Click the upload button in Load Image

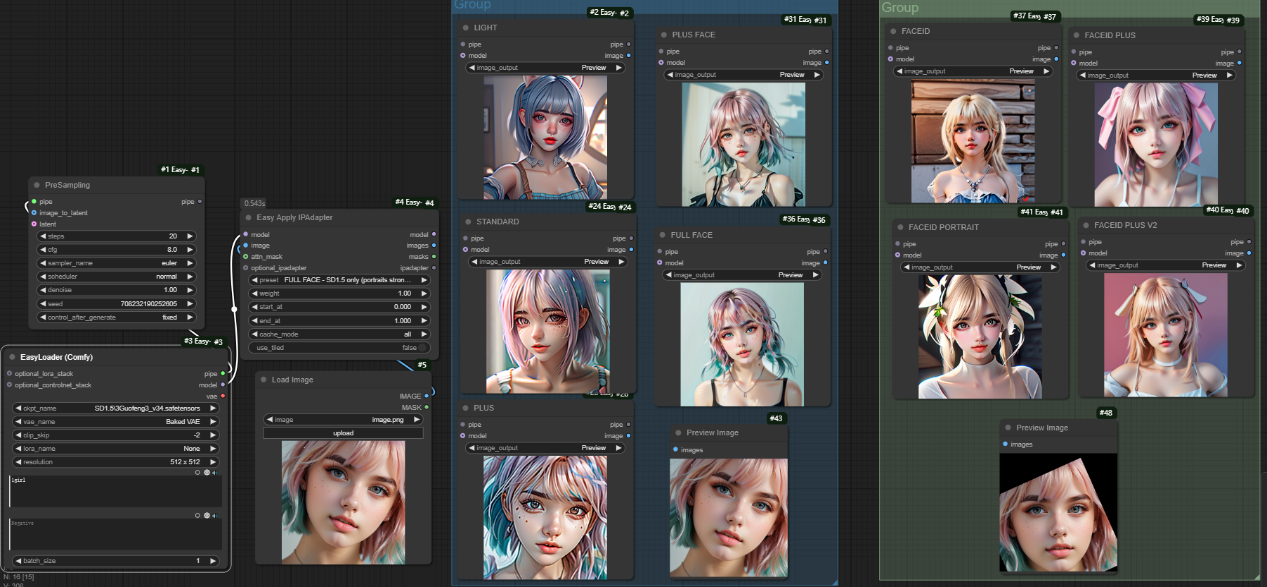(343, 433)
